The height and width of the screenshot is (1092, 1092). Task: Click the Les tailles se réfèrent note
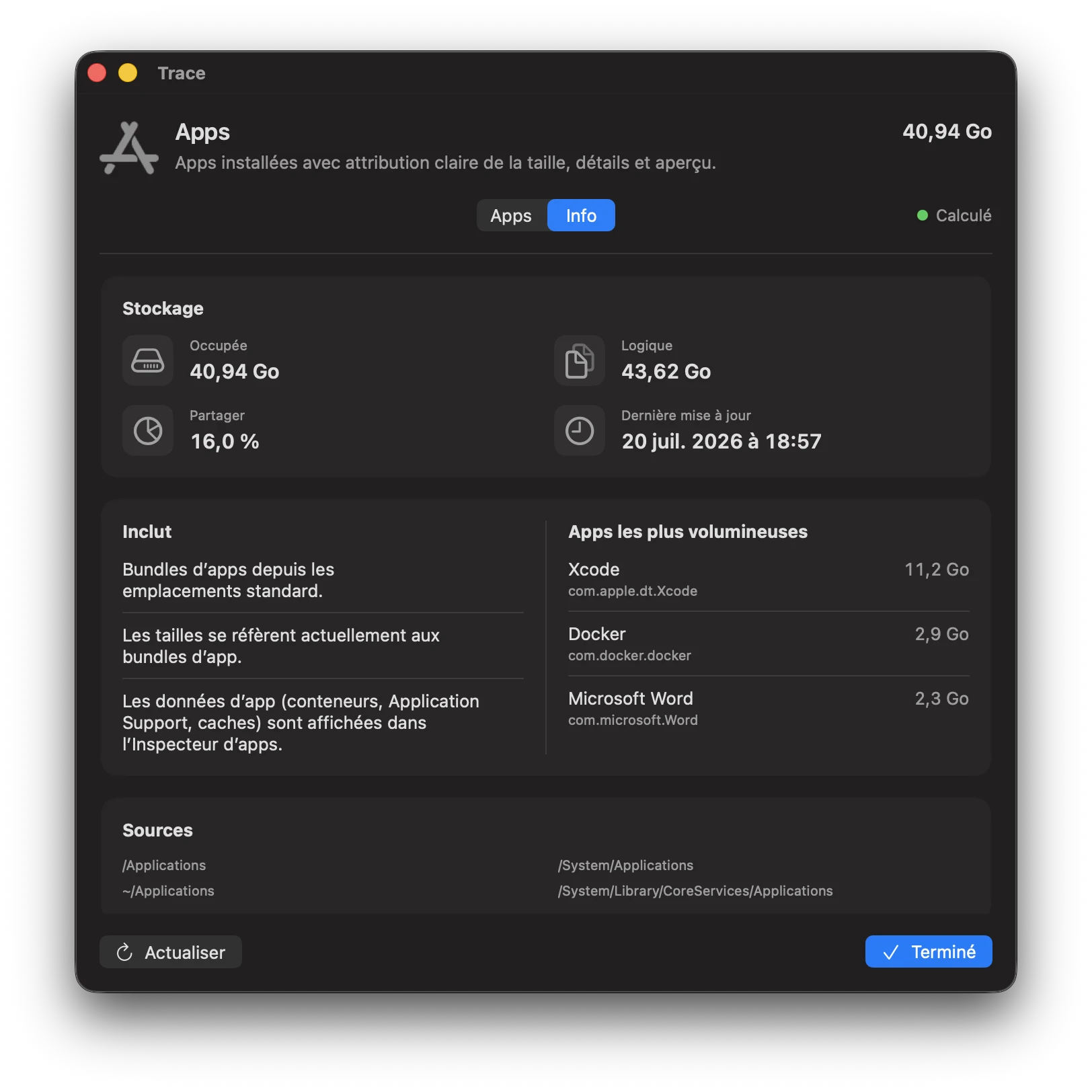click(x=281, y=646)
